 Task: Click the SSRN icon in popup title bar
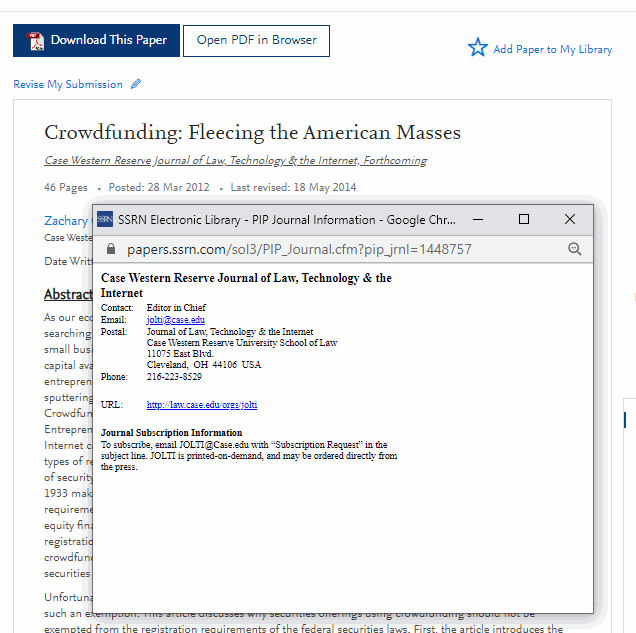coord(105,219)
